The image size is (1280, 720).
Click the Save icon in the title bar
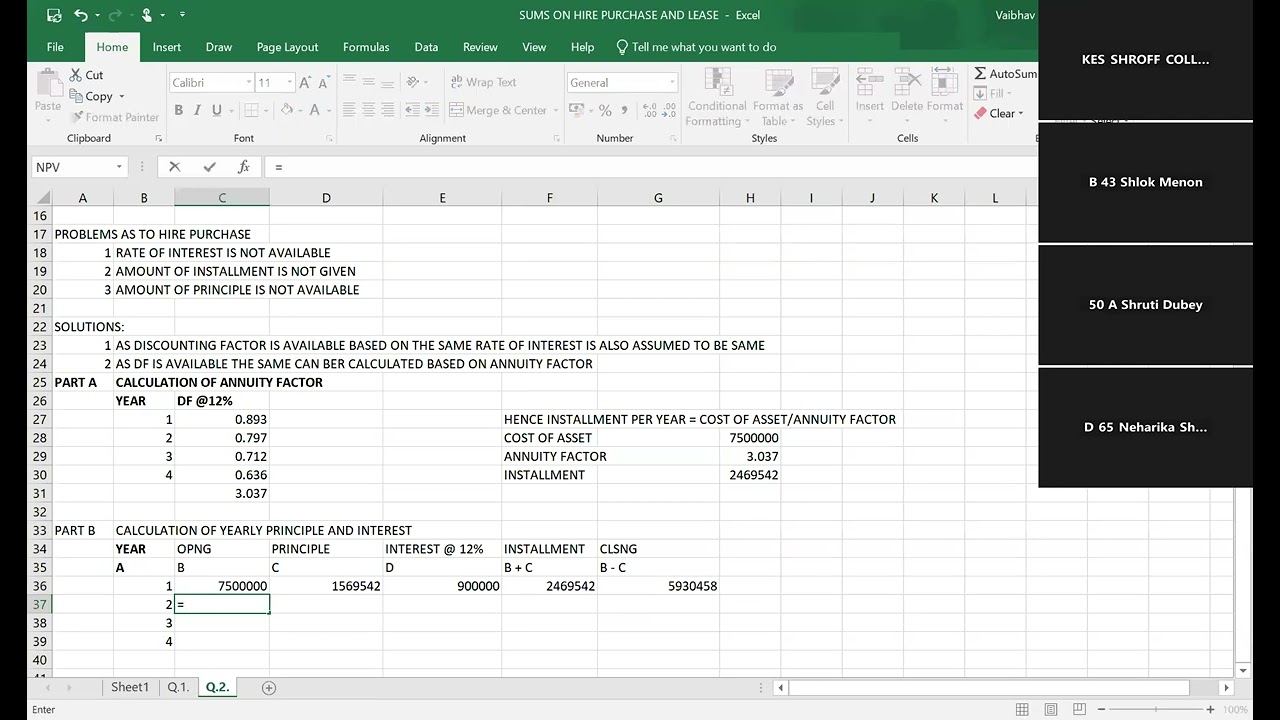tap(54, 15)
